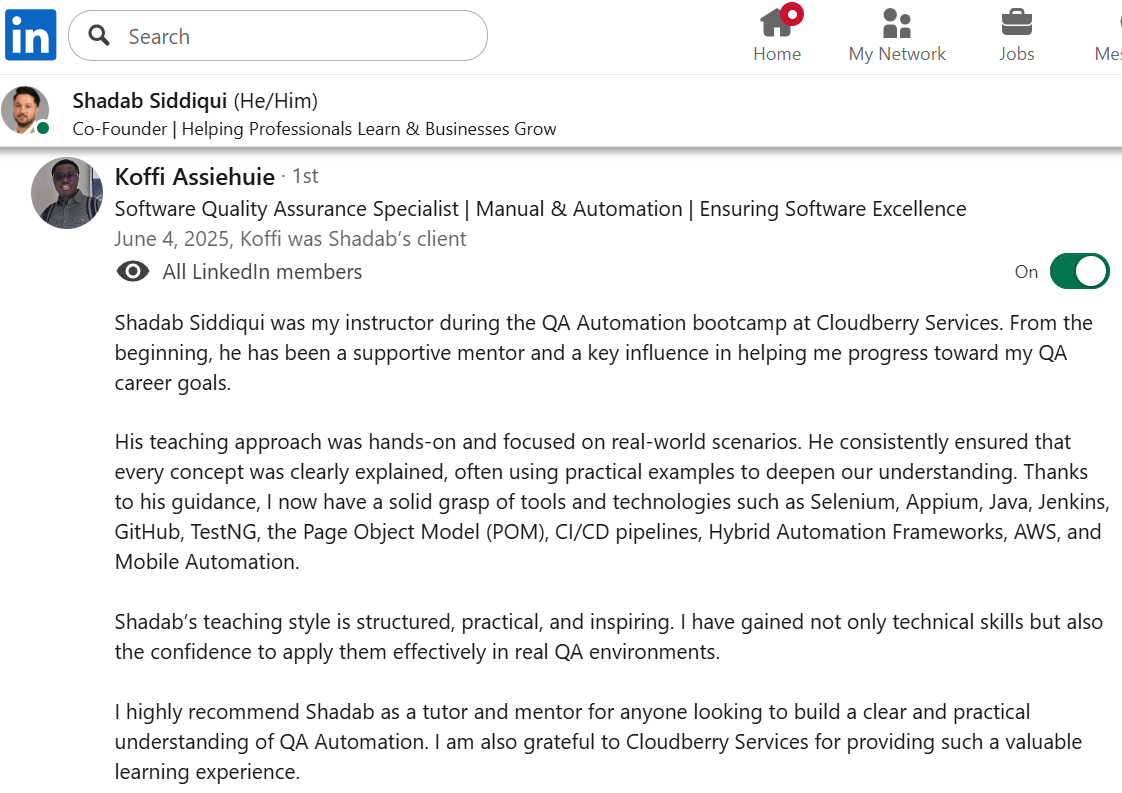Viewport: 1122px width, 793px height.
Task: Select the Jobs briefcase icon
Action: 1017,22
